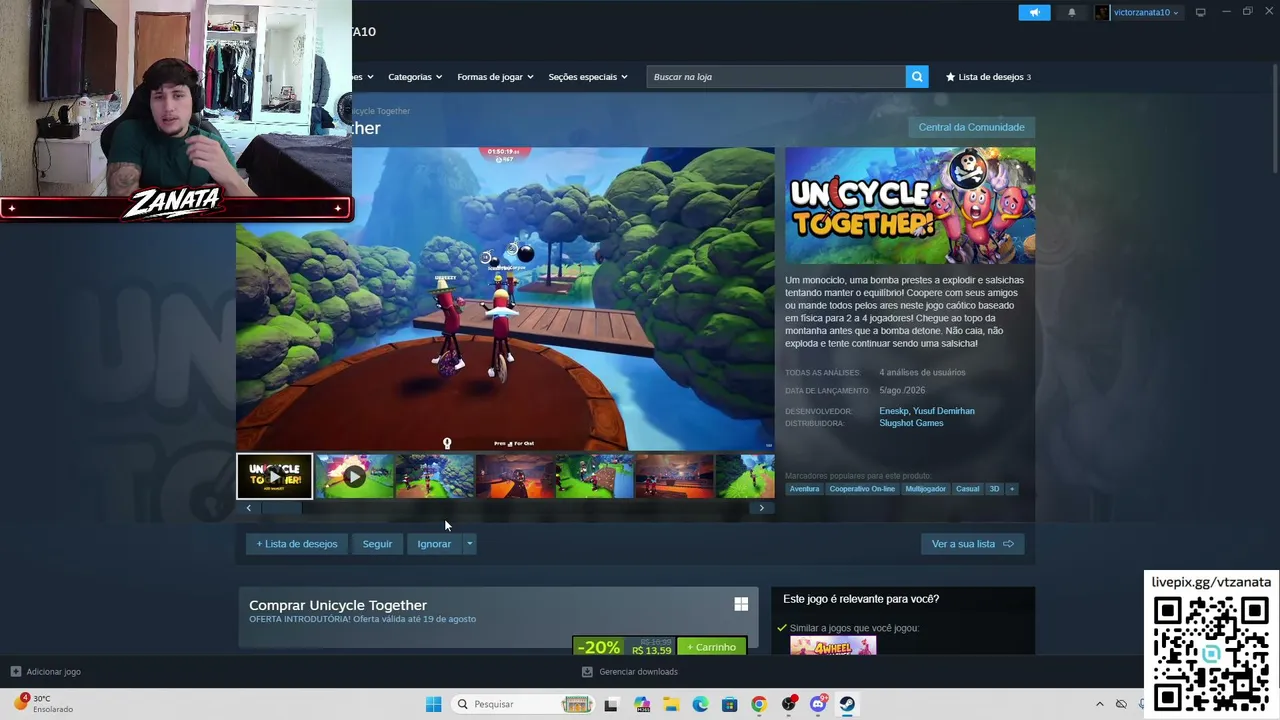Launch Google Chrome from the taskbar

759,704
